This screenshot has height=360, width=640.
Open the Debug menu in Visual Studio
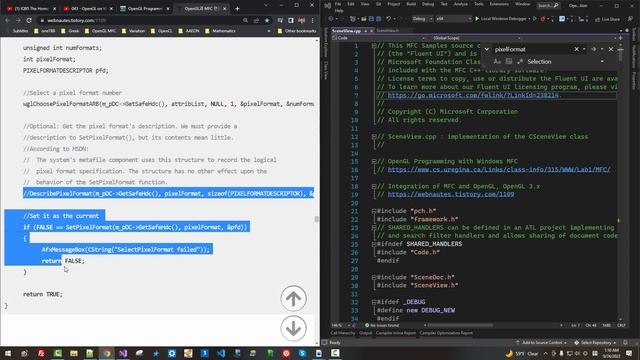[428, 4]
